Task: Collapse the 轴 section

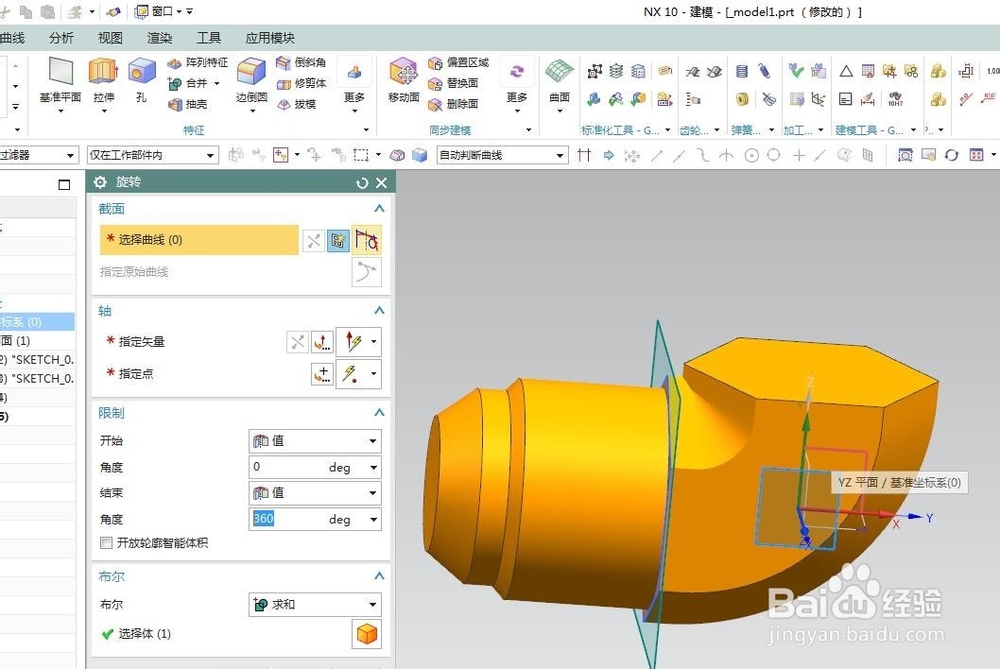Action: click(379, 311)
